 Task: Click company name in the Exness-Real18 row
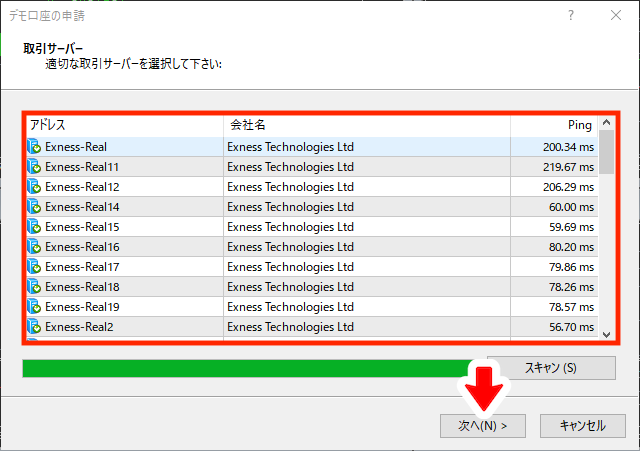tap(290, 287)
